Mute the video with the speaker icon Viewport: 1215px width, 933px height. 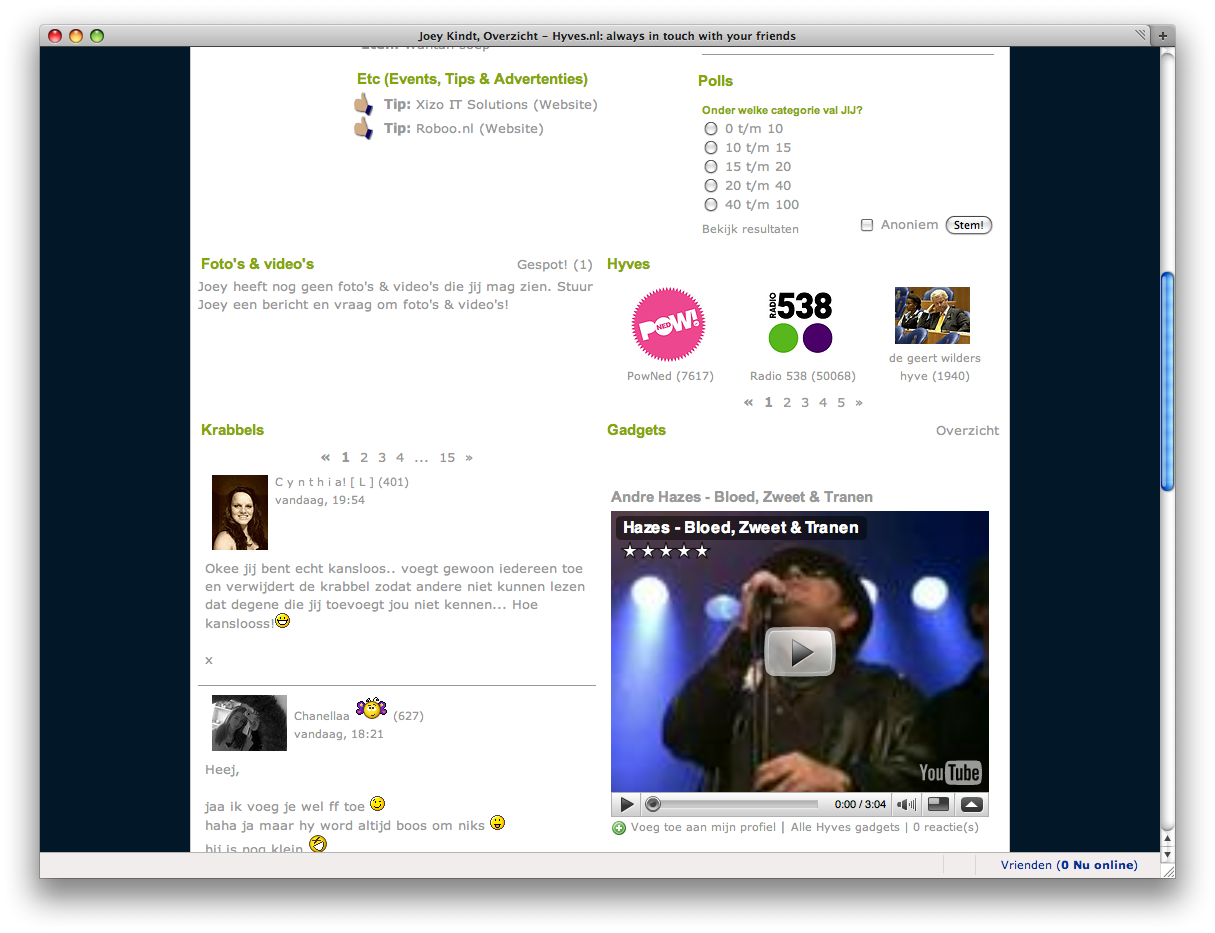(x=906, y=804)
